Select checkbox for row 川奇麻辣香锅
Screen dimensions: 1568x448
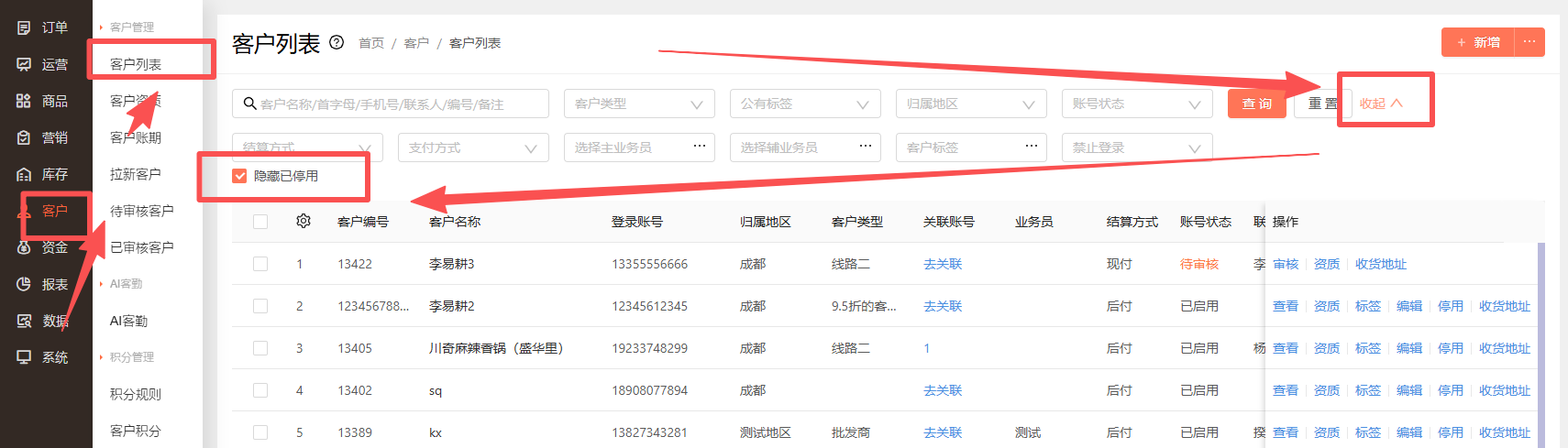tap(260, 348)
